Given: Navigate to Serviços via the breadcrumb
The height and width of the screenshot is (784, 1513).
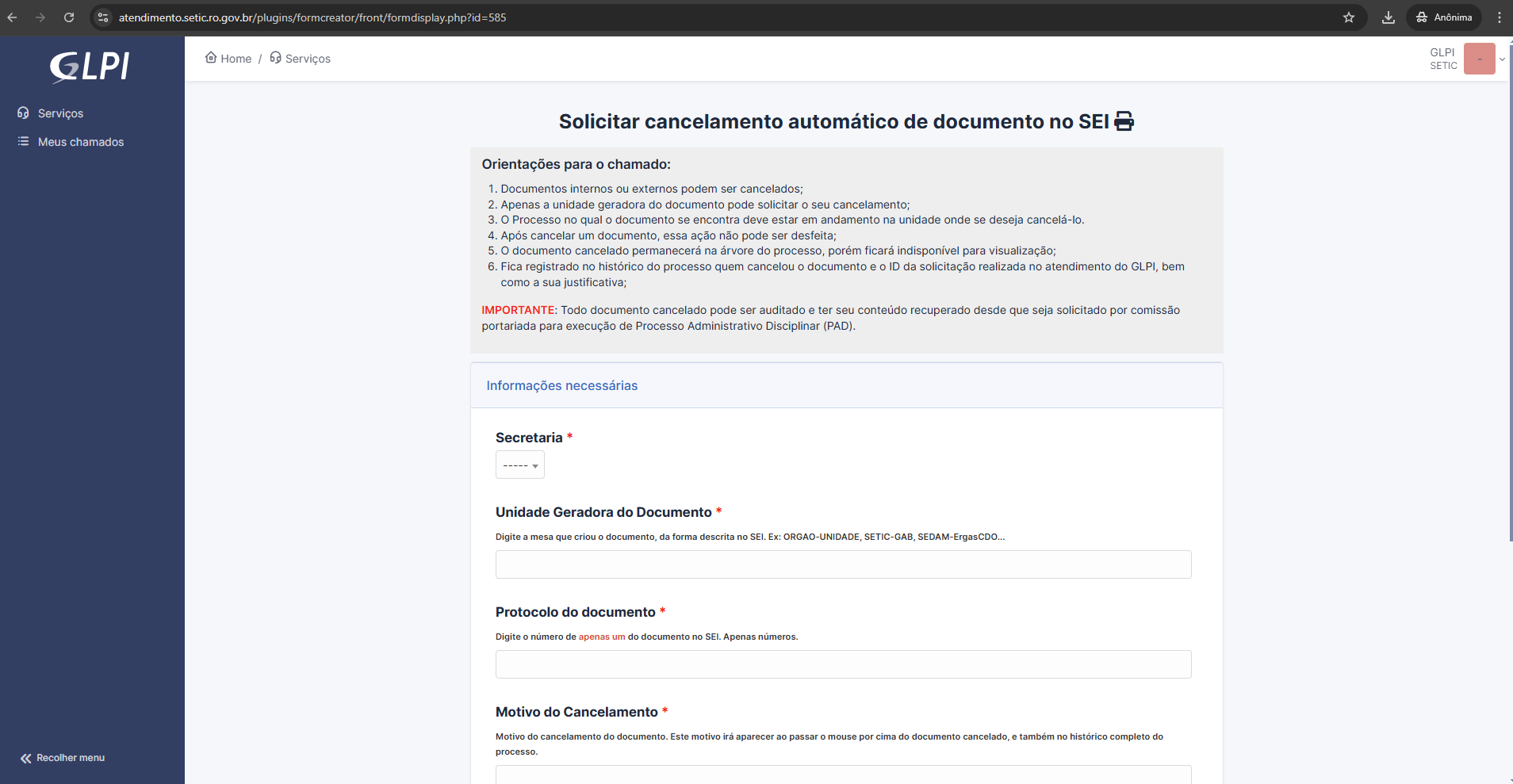Looking at the screenshot, I should (x=308, y=57).
